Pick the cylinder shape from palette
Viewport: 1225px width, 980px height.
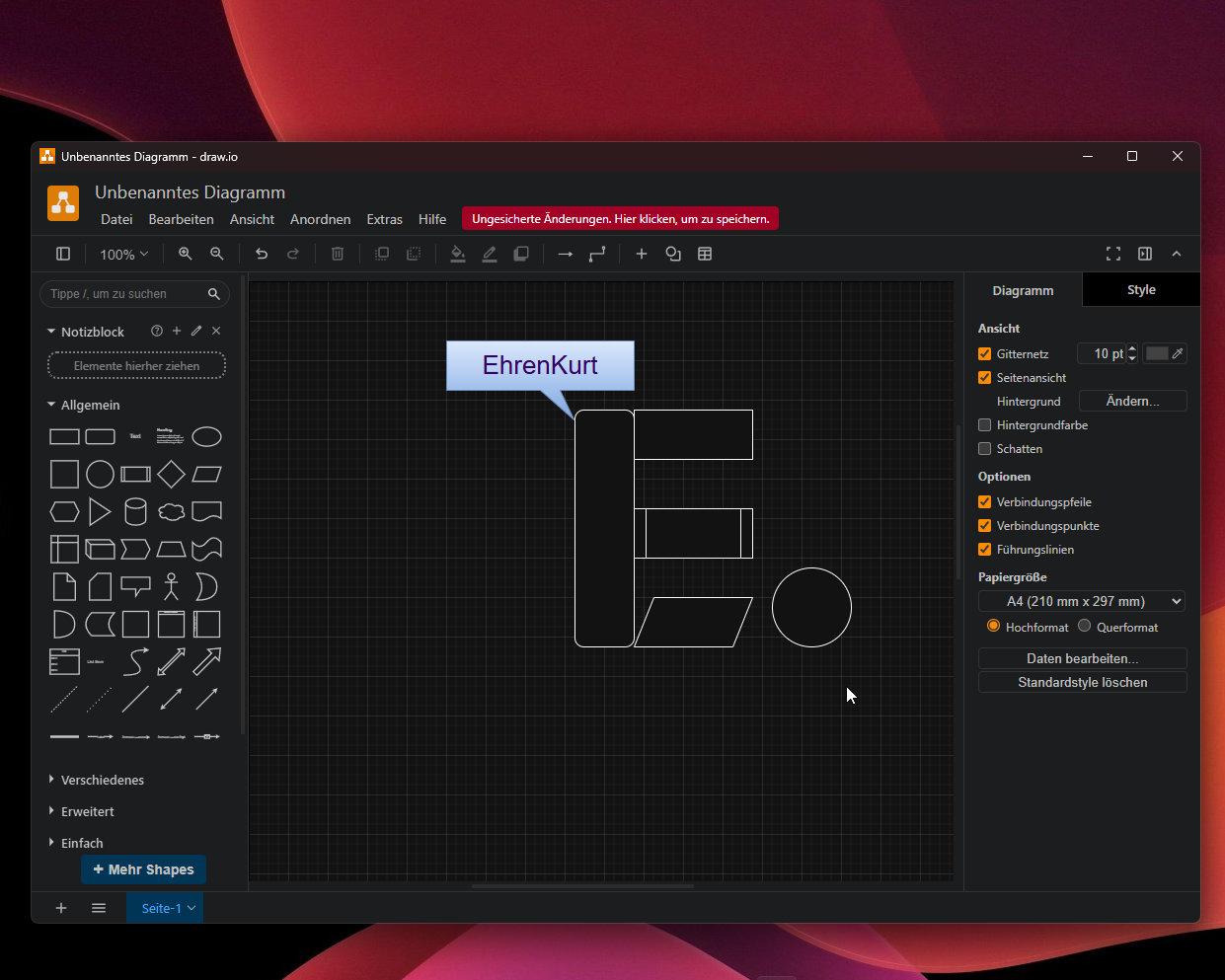(135, 512)
